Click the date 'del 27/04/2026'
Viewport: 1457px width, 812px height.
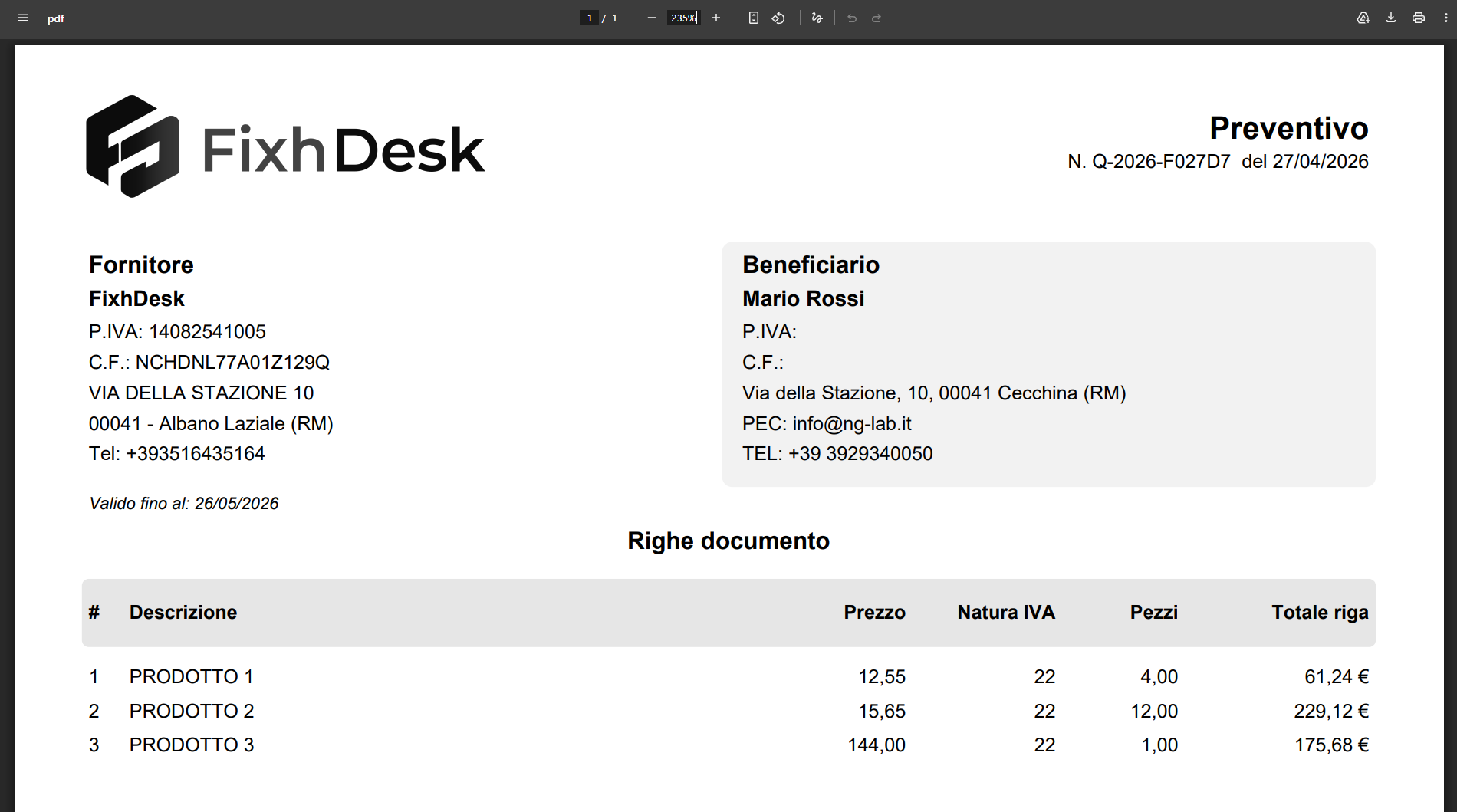tap(1305, 162)
